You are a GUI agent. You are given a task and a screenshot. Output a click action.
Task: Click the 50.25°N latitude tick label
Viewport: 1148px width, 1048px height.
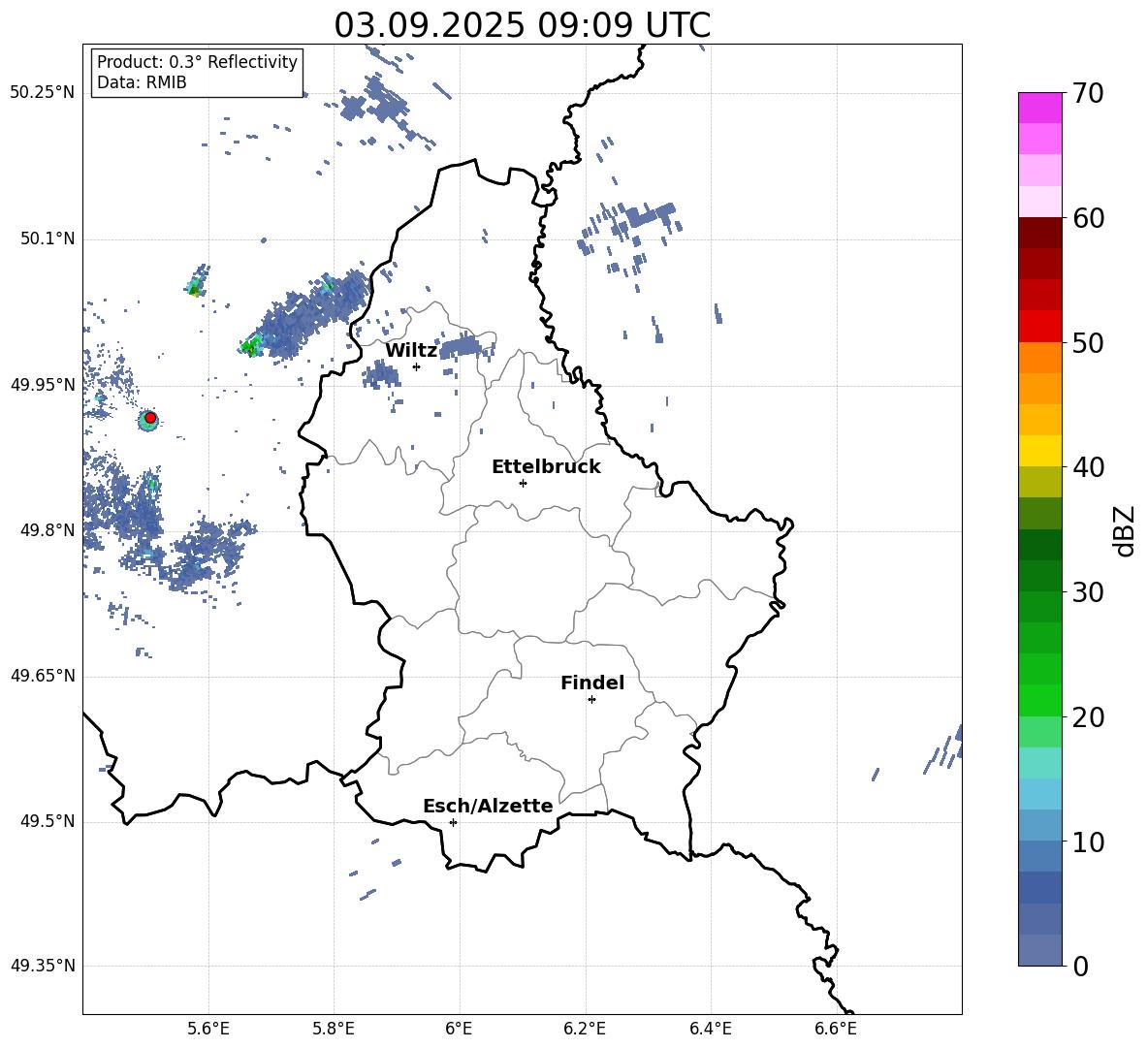tap(43, 93)
